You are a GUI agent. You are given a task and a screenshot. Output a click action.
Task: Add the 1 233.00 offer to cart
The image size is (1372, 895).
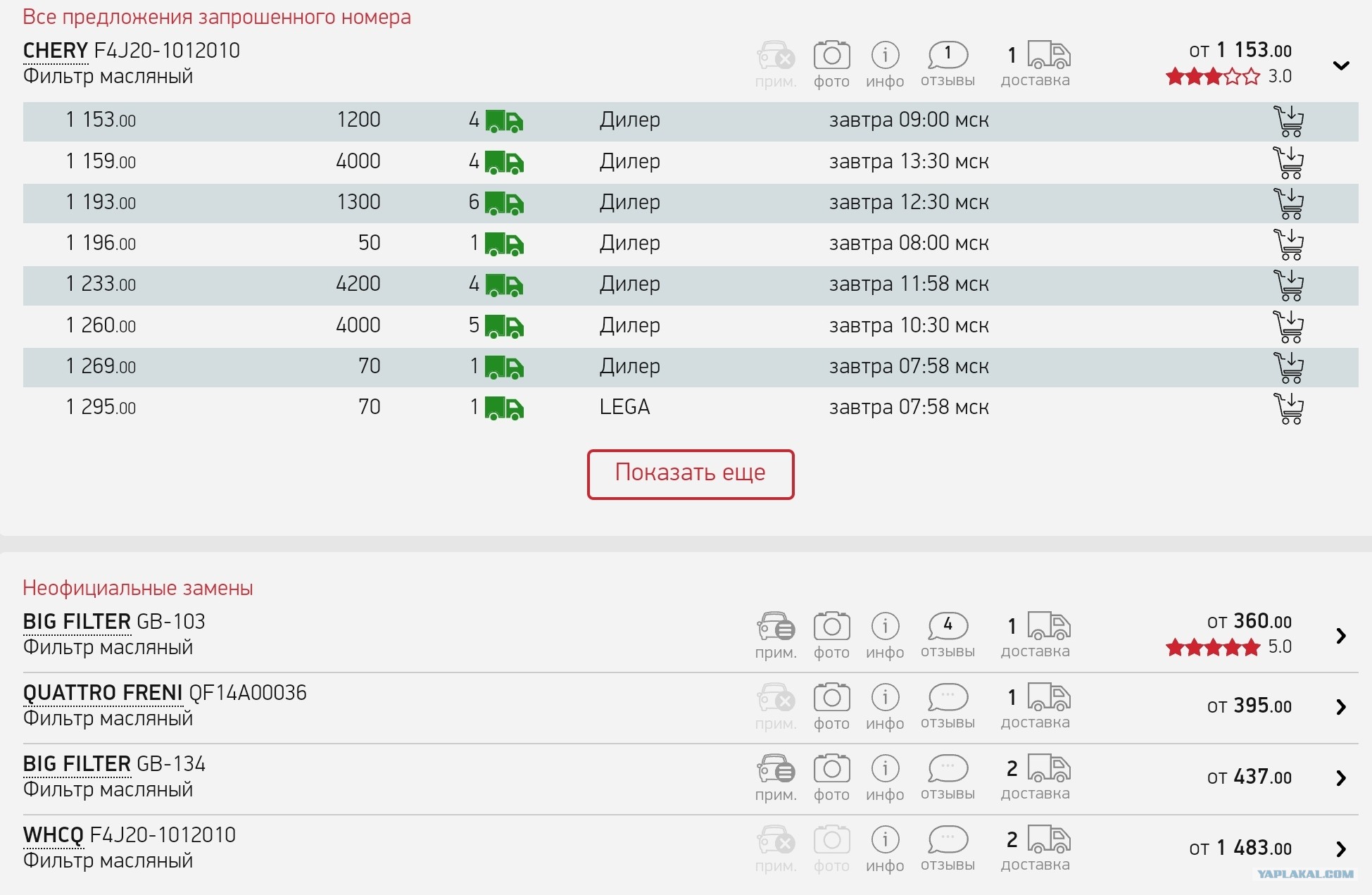pos(1288,285)
